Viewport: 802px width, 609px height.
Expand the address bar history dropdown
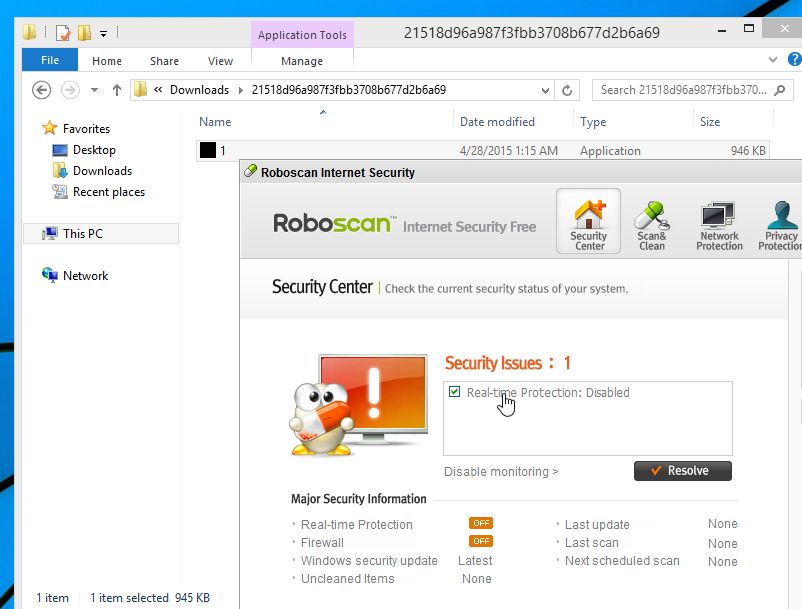click(x=545, y=91)
